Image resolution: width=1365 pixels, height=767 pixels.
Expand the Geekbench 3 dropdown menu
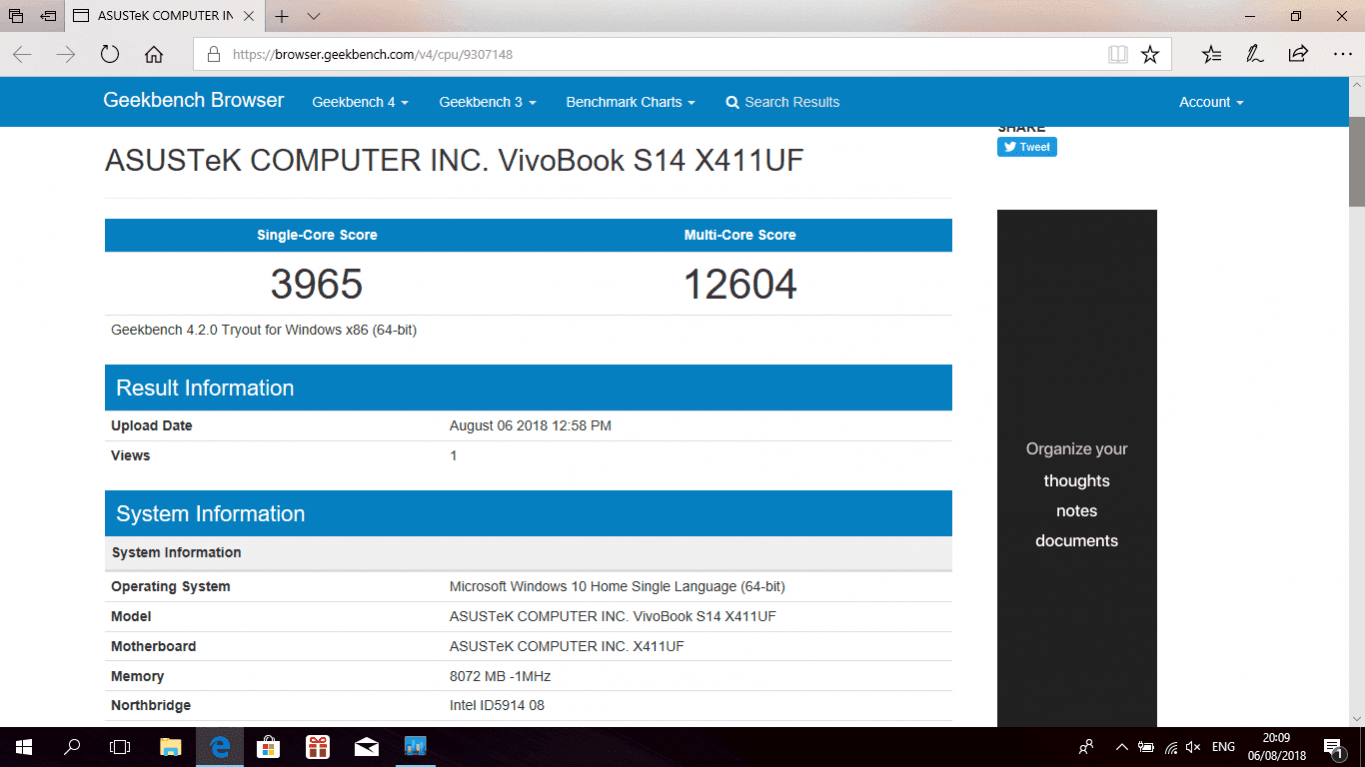tap(488, 102)
